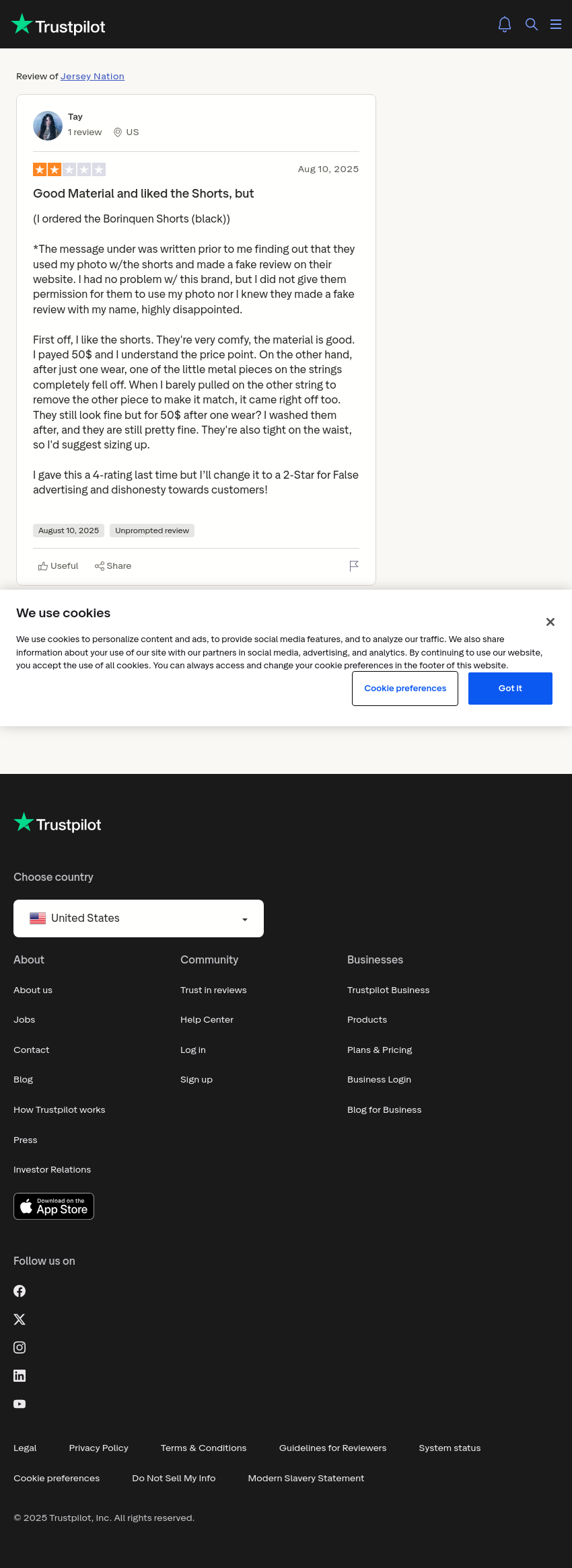Open About us link
572x1568 pixels.
tap(33, 990)
